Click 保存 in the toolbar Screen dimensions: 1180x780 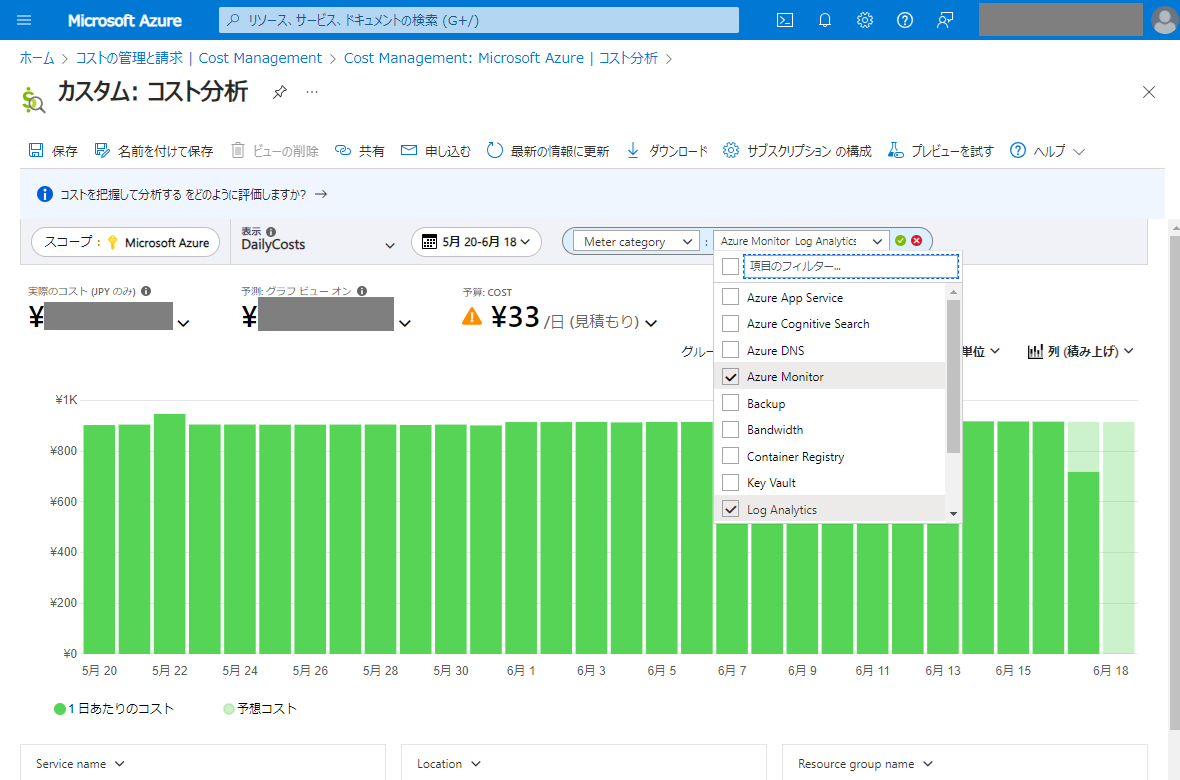click(53, 151)
